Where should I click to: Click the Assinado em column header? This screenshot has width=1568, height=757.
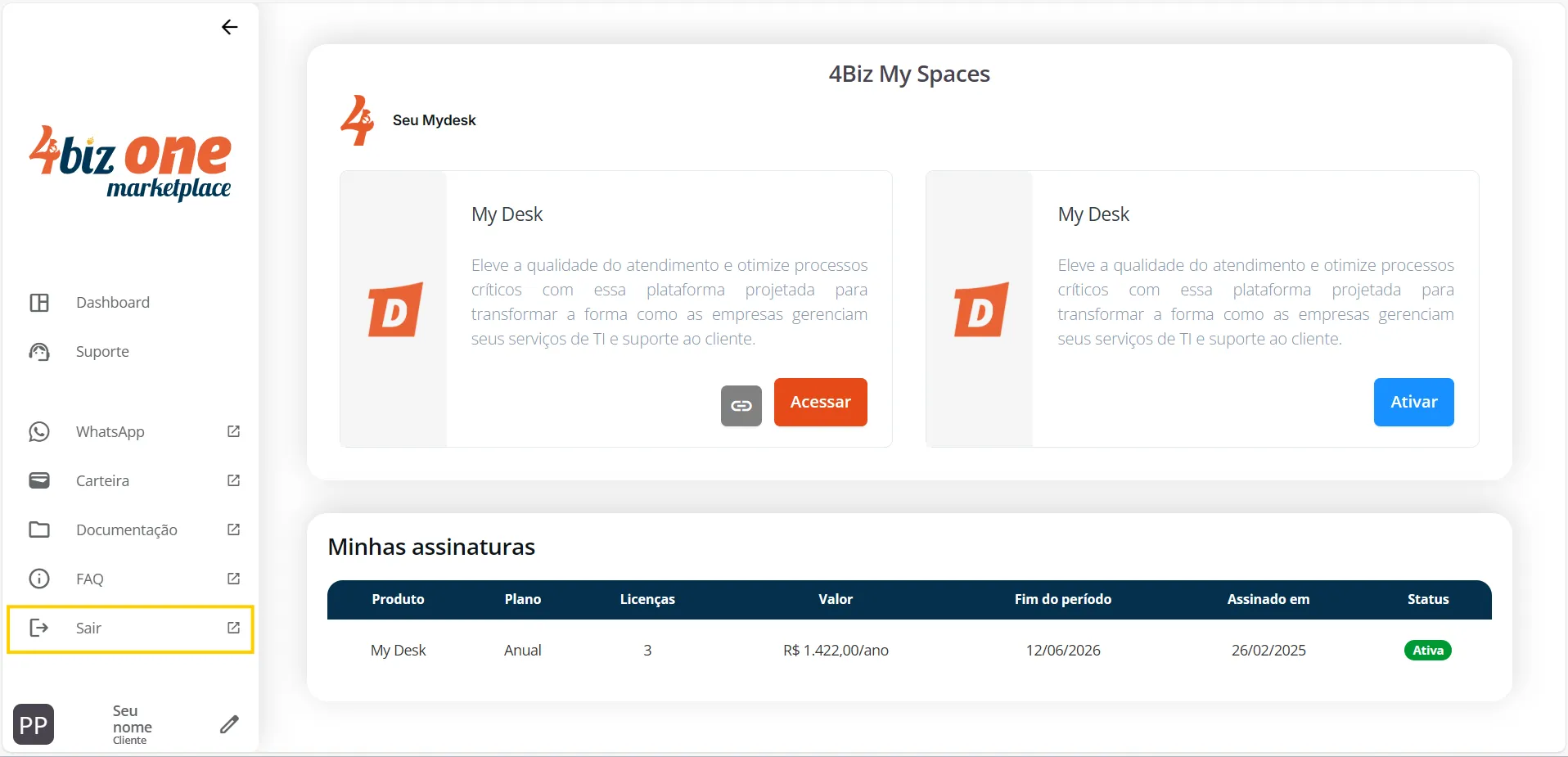(1268, 599)
